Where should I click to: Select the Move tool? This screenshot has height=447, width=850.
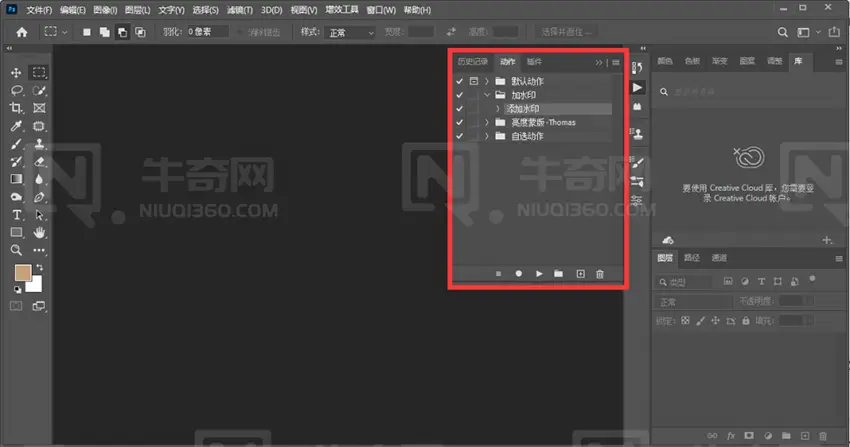pos(16,73)
